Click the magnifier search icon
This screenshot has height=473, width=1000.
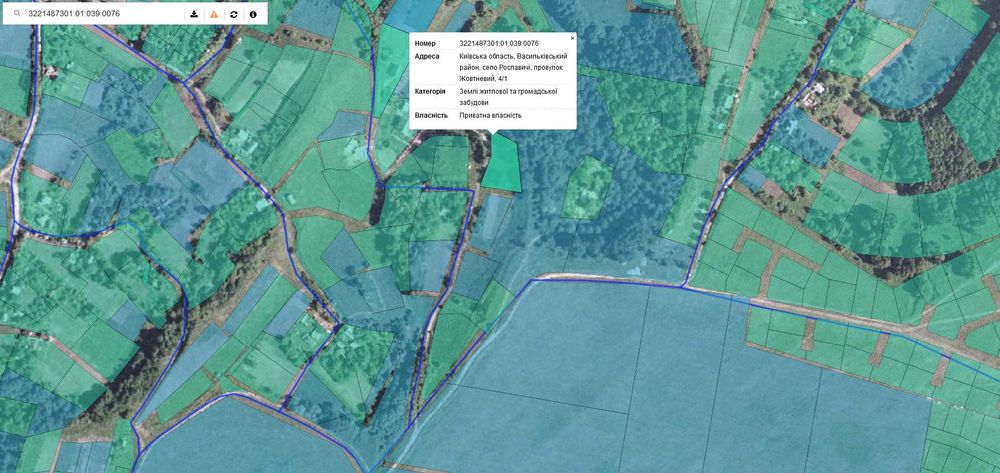click(17, 13)
